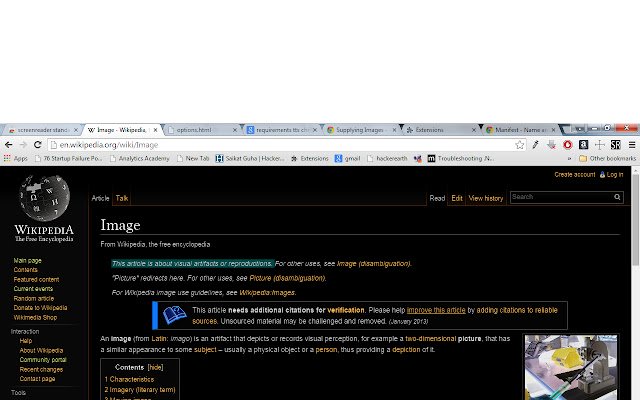Click the open book icon in citation notice
The image size is (640, 400).
174,315
